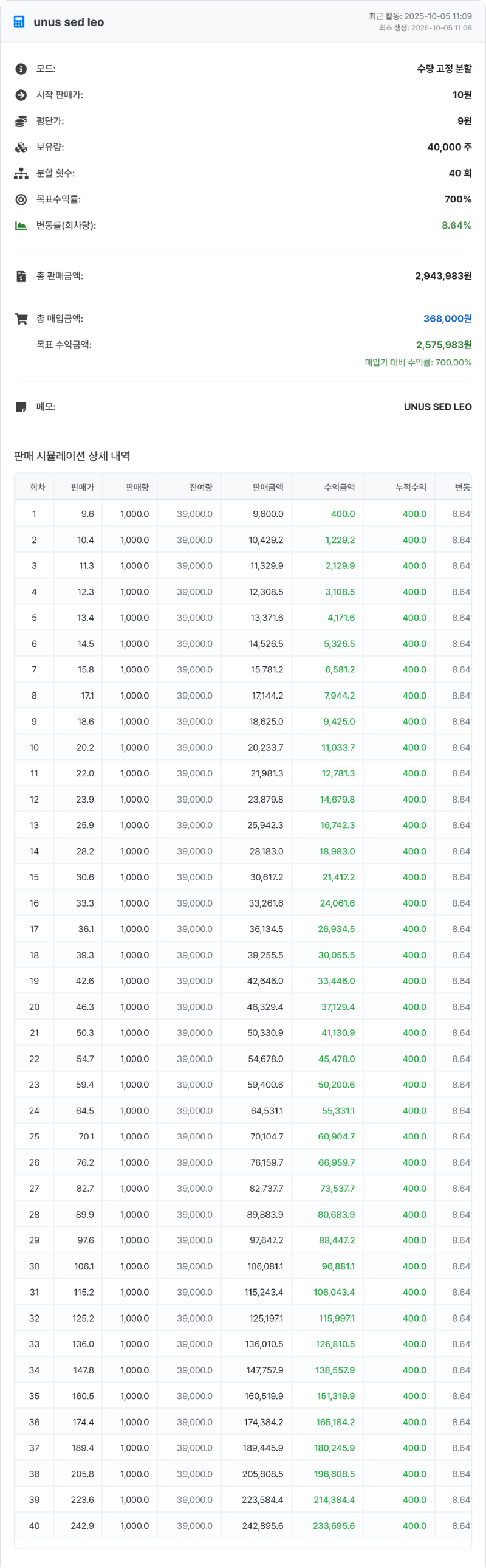Click the 판매가 column header
The image size is (486, 1568).
[x=82, y=488]
